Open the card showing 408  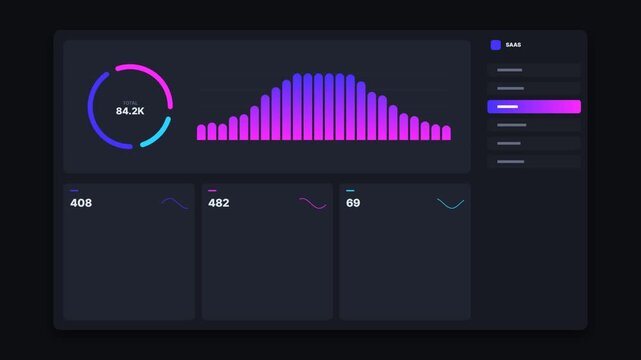pos(129,251)
